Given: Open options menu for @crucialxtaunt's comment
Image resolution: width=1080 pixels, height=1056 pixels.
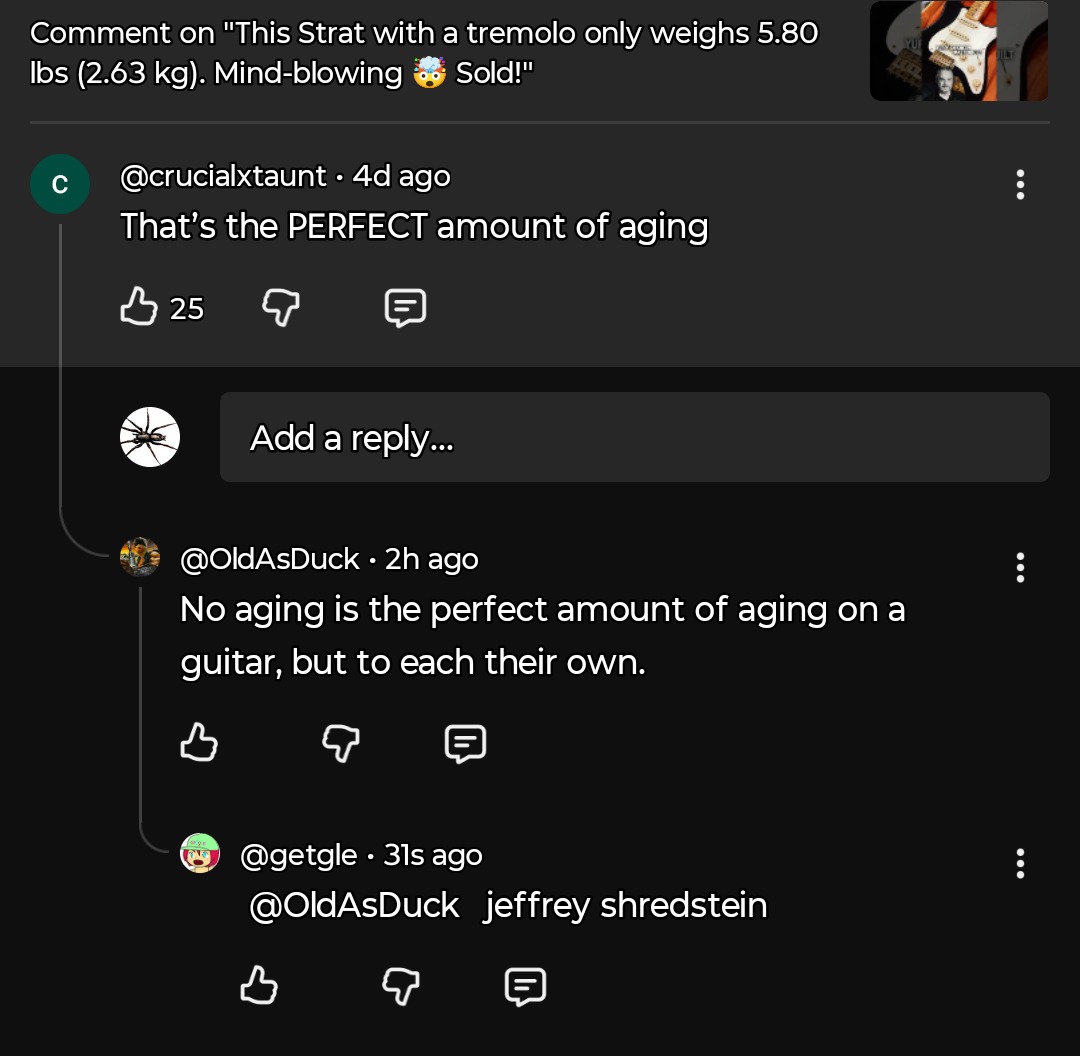Looking at the screenshot, I should click(x=1020, y=184).
